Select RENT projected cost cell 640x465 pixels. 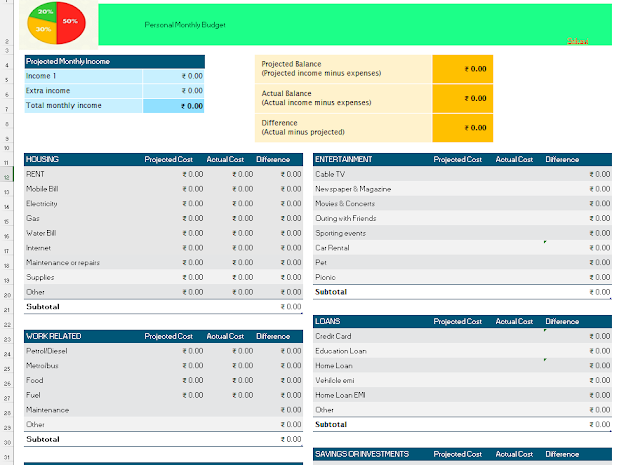coord(193,174)
